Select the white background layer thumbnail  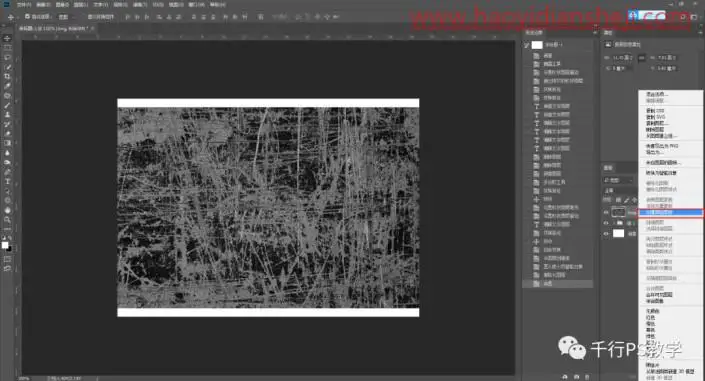pos(619,233)
